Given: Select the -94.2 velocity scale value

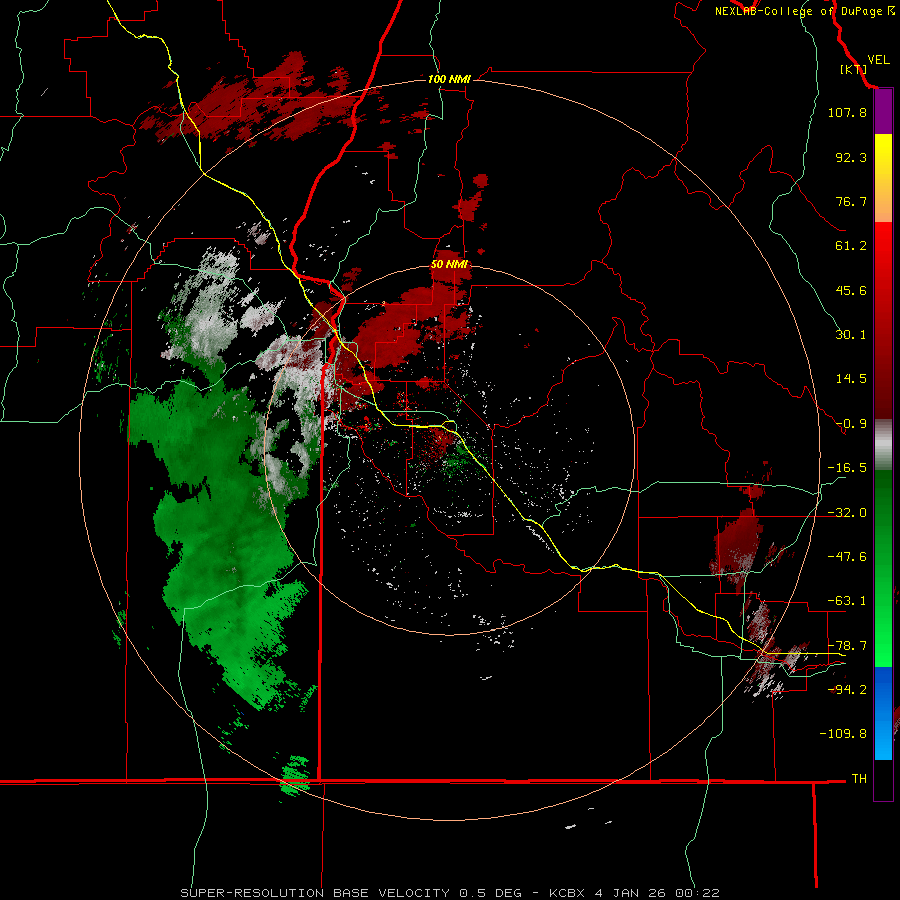Looking at the screenshot, I should [x=847, y=690].
